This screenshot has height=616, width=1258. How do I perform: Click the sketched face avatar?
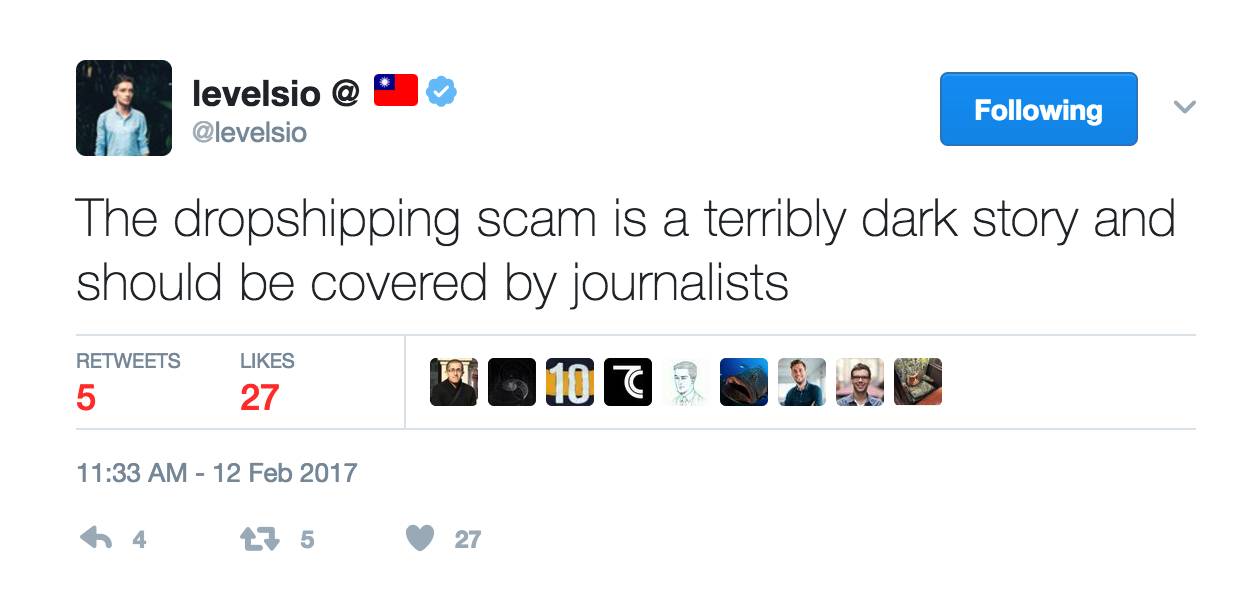686,382
